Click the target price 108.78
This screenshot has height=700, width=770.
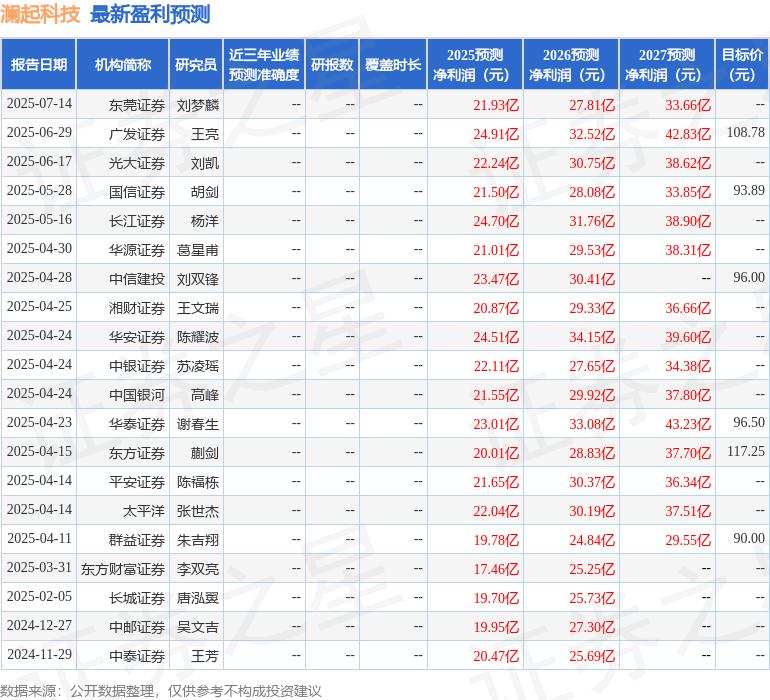pos(745,133)
